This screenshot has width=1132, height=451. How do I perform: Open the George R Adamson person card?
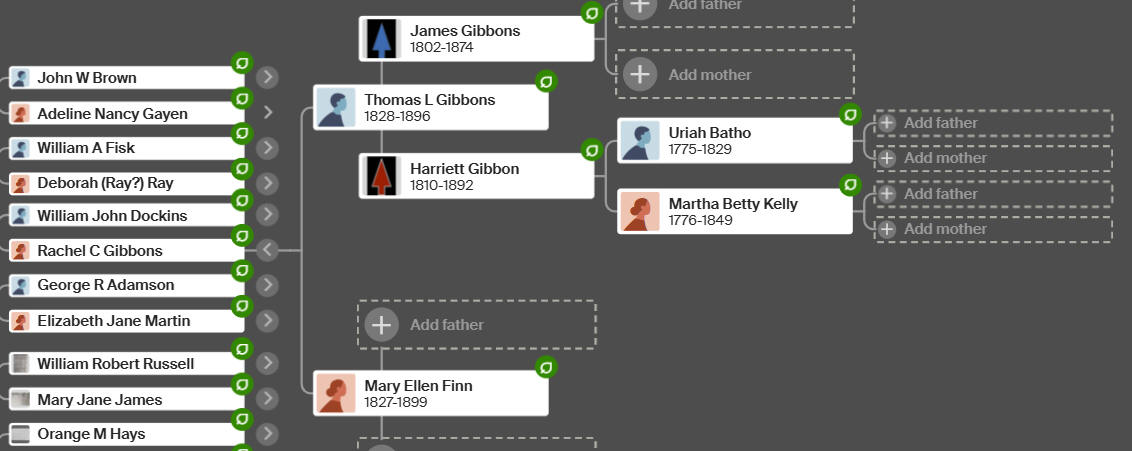[126, 285]
